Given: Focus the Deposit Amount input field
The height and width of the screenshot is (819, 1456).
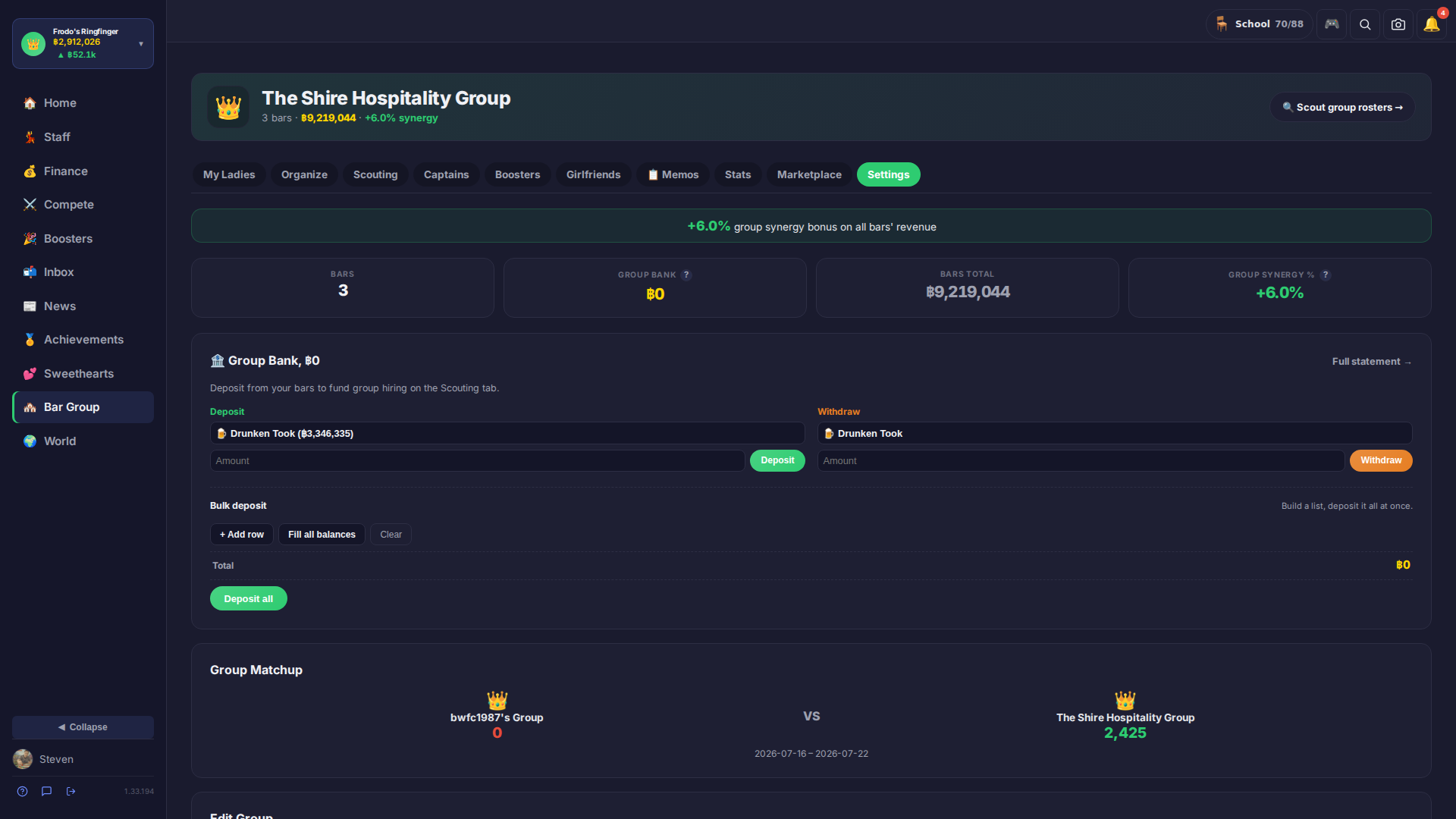Looking at the screenshot, I should 477,460.
